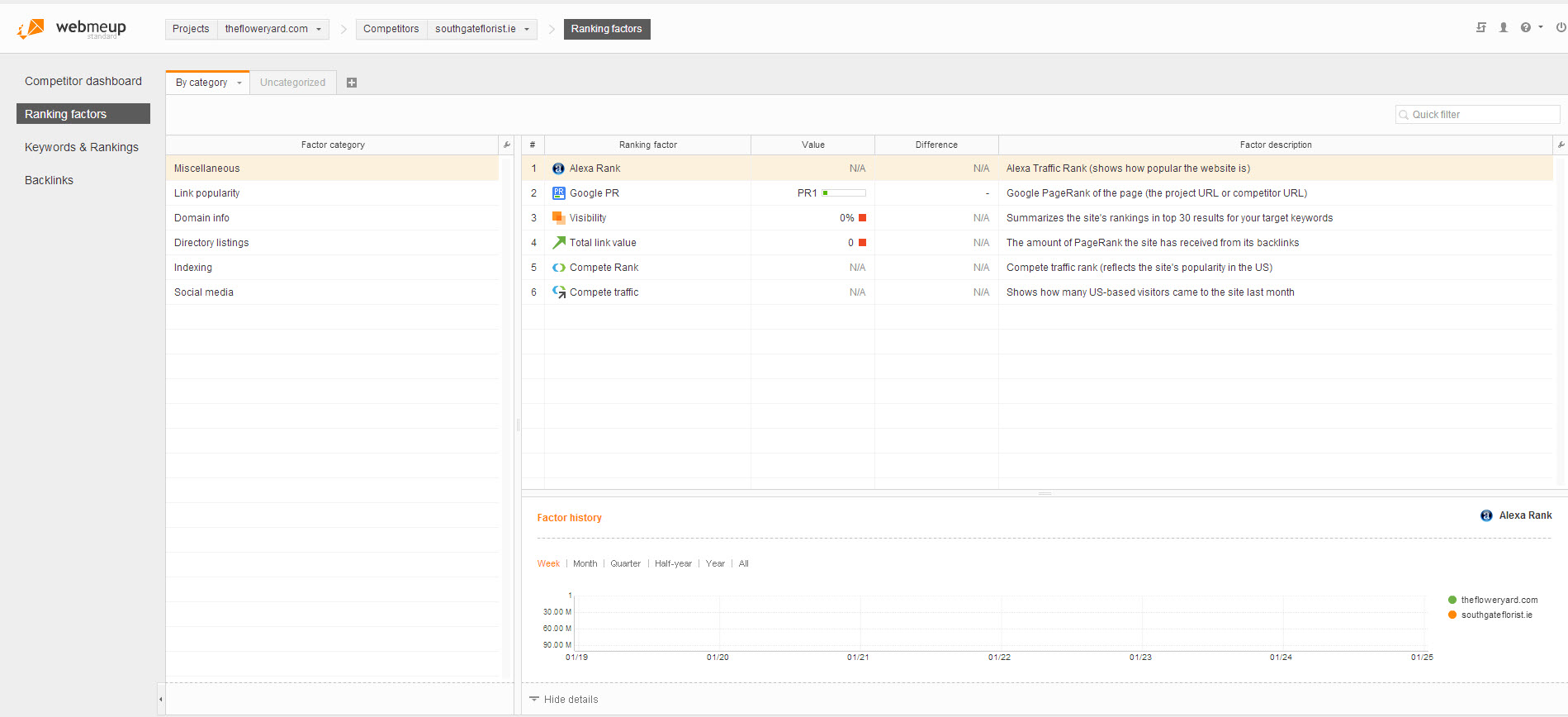Click the webmeup logo
Viewport: 1568px width, 717px height.
(71, 29)
